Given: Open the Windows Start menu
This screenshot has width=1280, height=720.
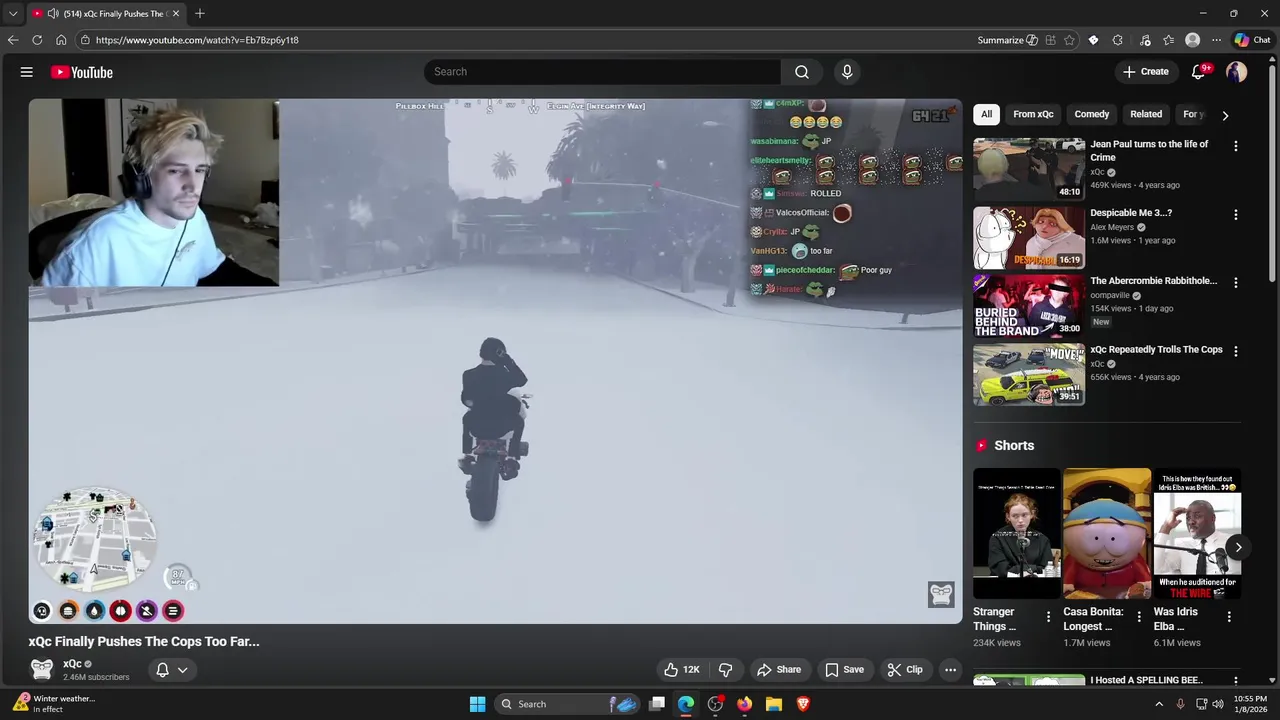Looking at the screenshot, I should [478, 704].
